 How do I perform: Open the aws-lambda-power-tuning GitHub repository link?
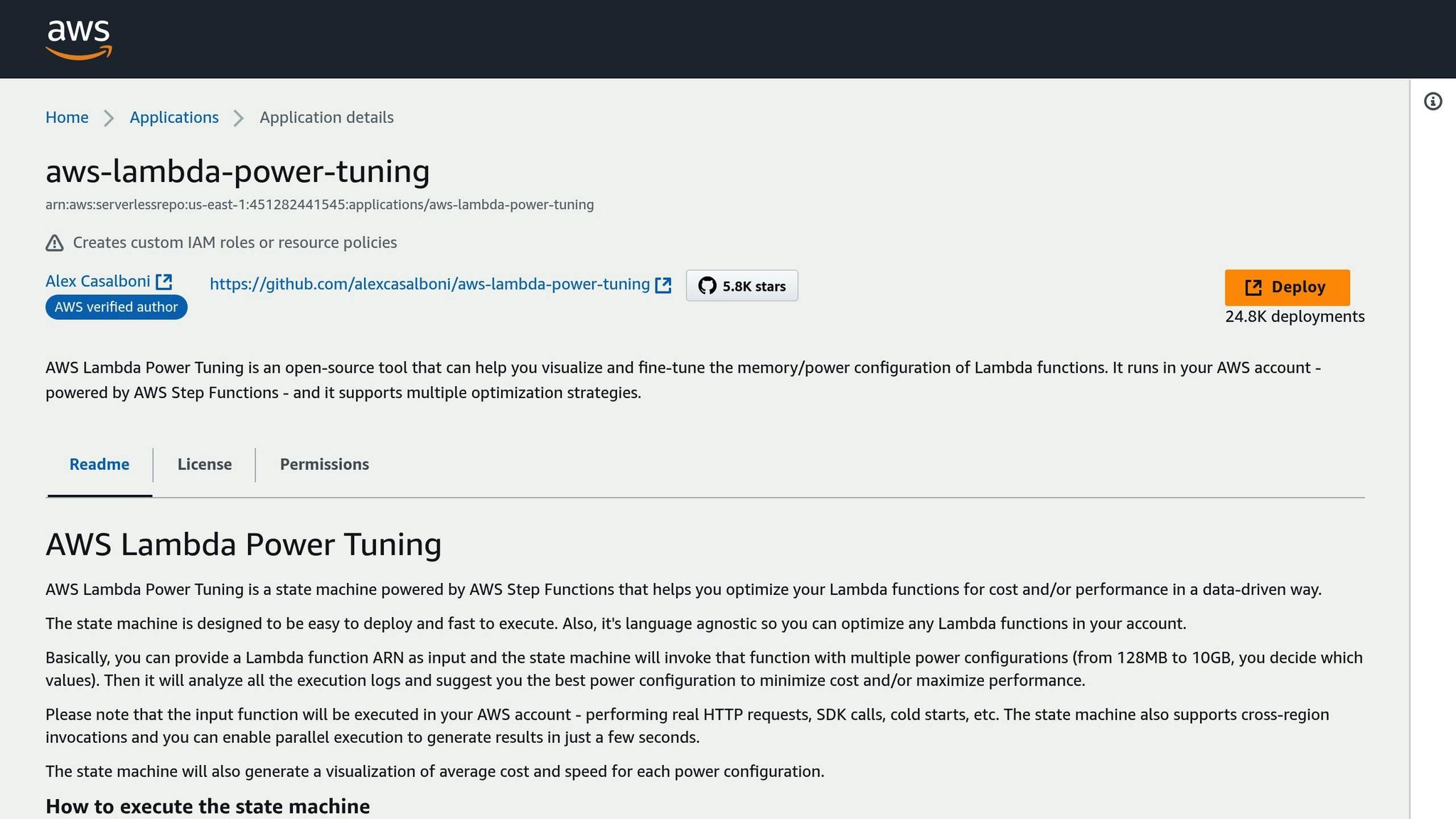click(430, 284)
